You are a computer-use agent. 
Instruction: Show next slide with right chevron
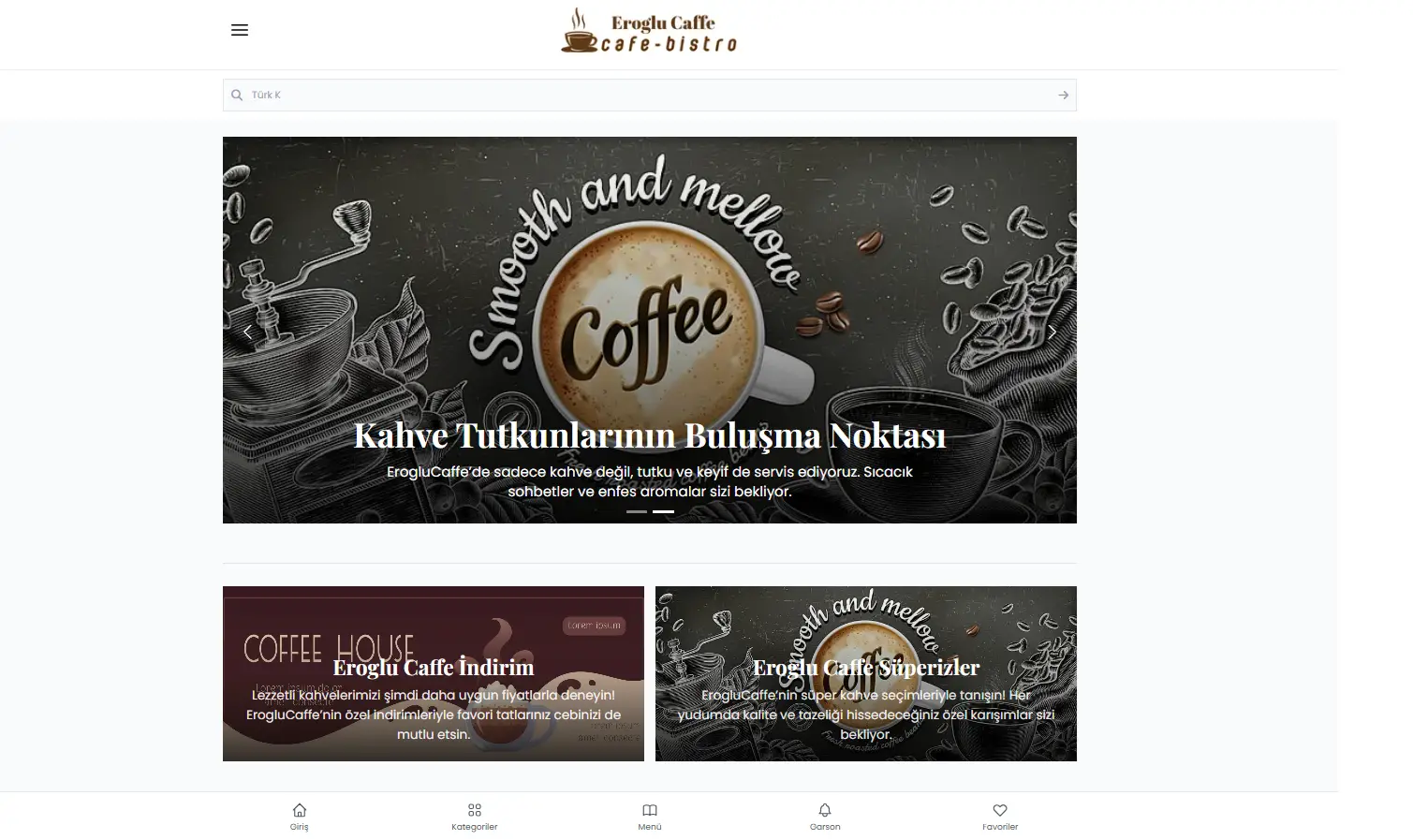[1052, 332]
